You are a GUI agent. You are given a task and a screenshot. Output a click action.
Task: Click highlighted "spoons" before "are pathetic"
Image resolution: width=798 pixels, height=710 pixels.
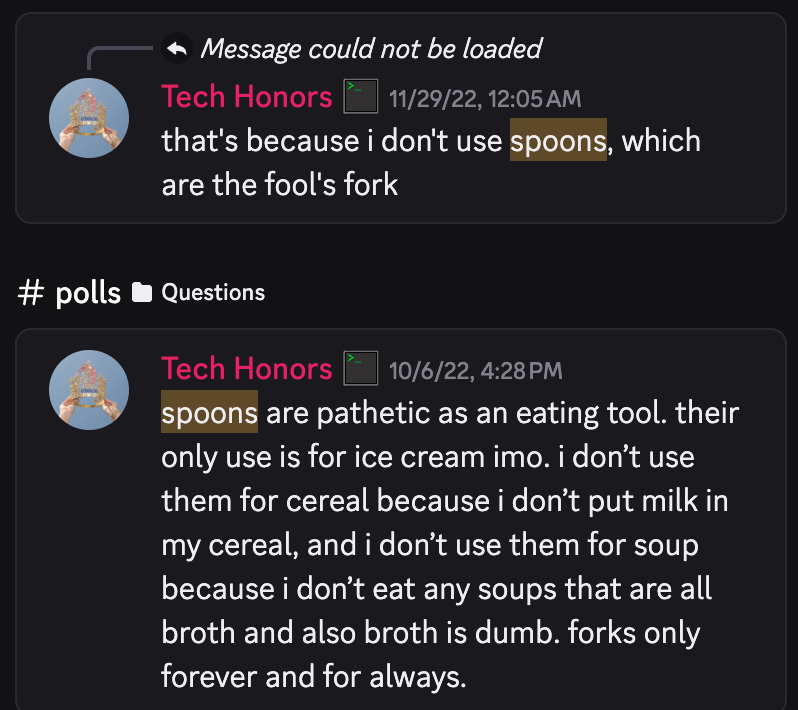coord(210,413)
